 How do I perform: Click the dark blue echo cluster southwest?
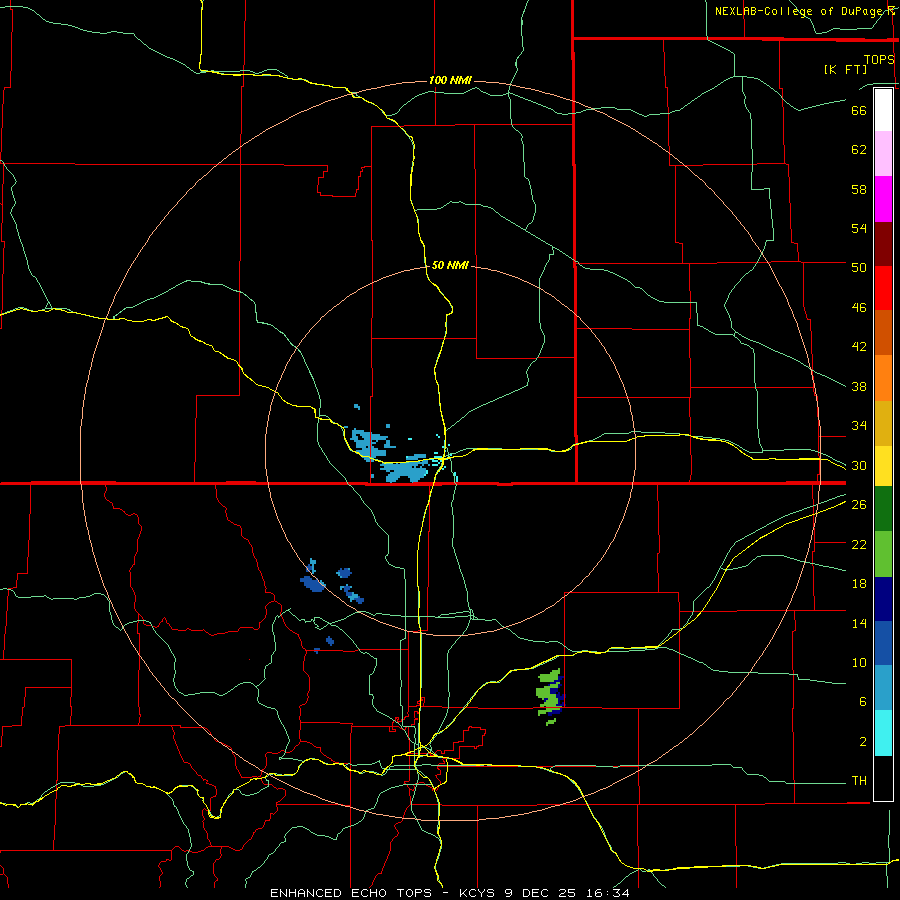(313, 584)
